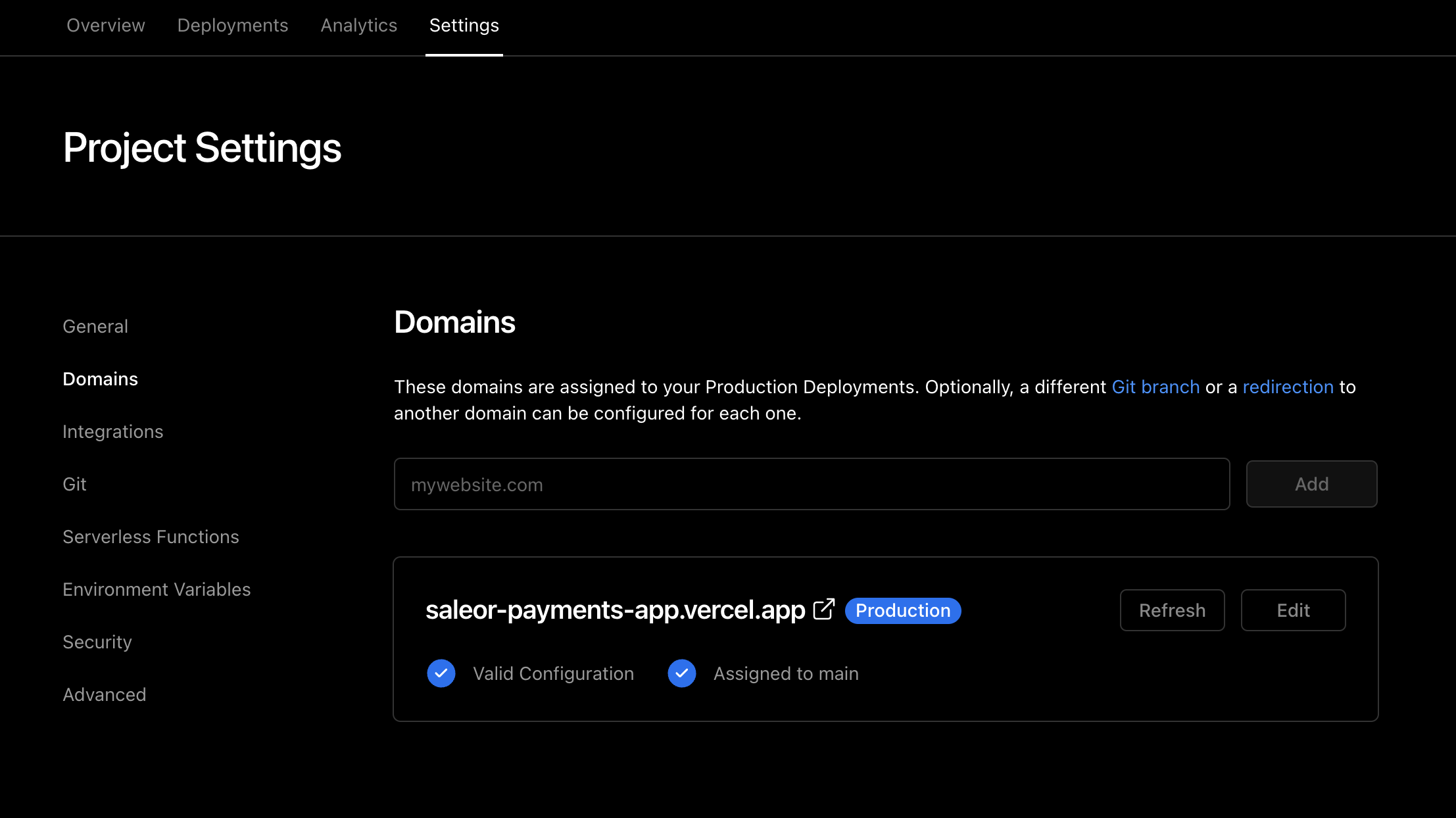
Task: Open Advanced settings section
Action: pyautogui.click(x=105, y=694)
